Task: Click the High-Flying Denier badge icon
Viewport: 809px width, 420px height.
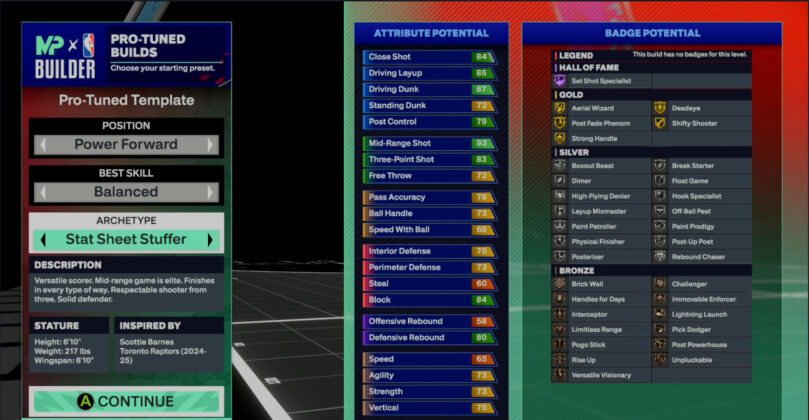Action: click(560, 196)
